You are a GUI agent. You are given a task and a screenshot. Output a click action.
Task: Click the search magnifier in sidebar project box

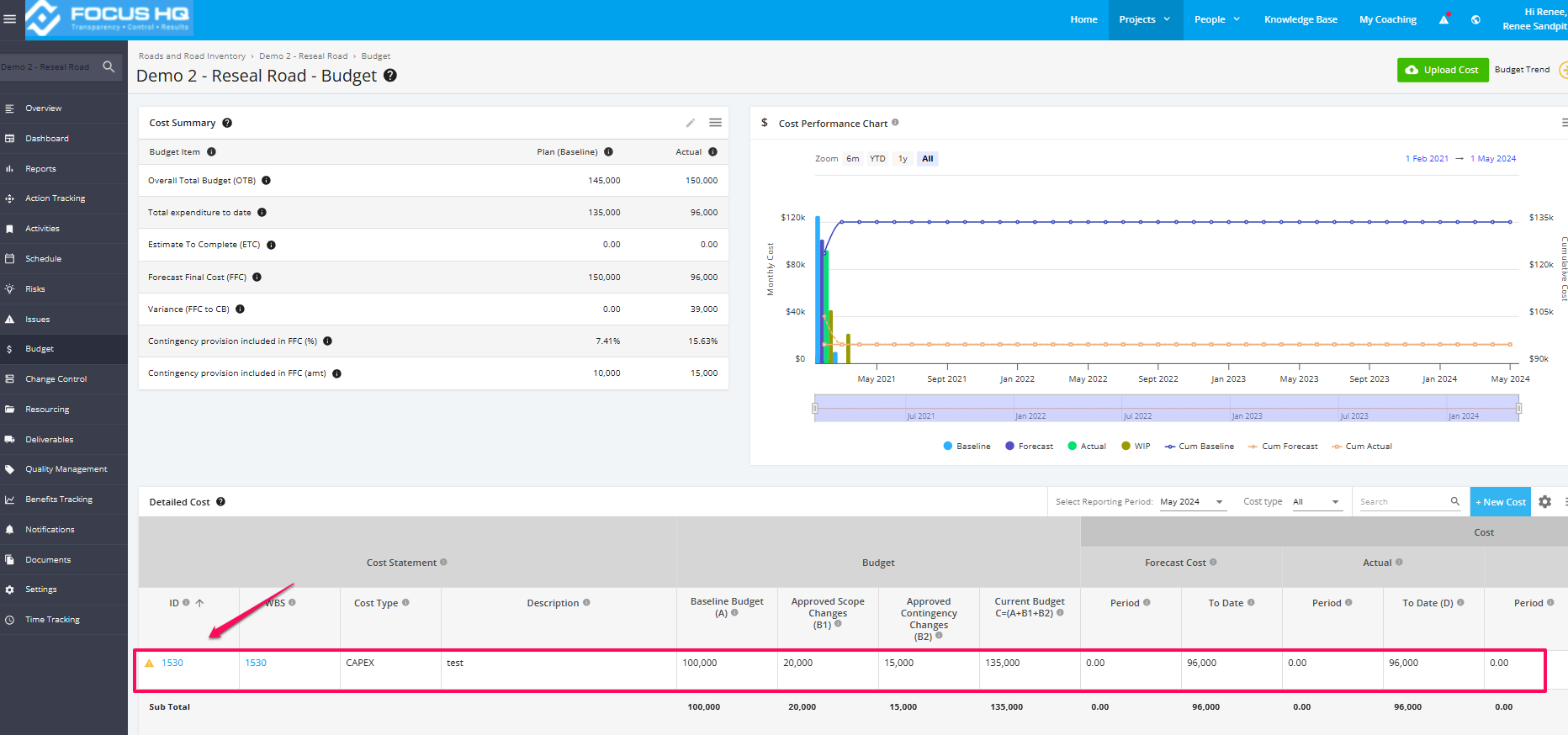point(109,66)
